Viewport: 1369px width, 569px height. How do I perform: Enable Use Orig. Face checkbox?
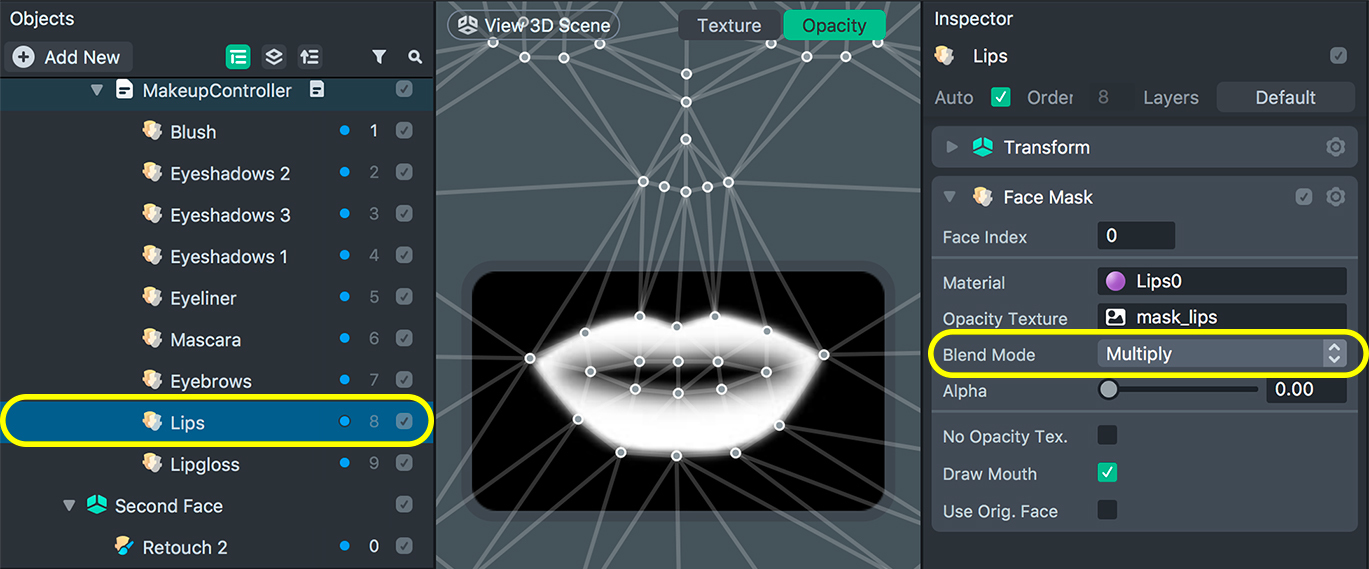[x=1107, y=510]
